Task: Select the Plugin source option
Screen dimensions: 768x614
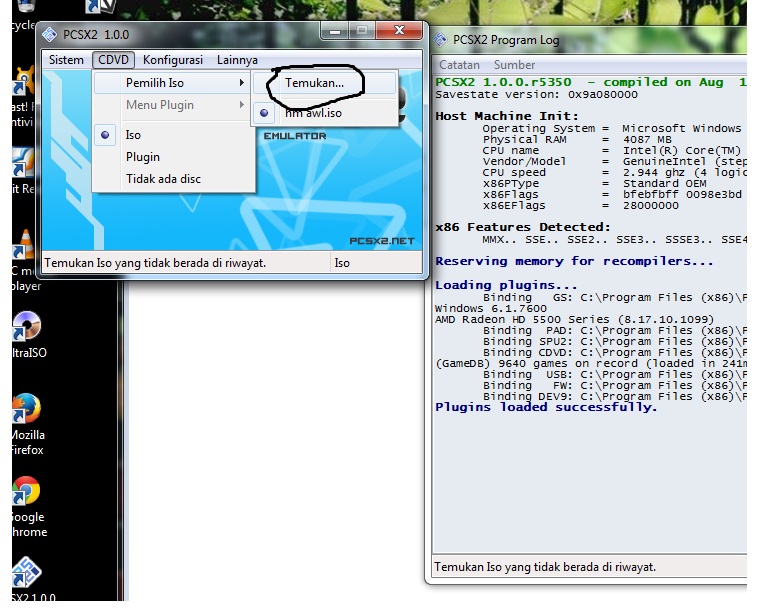Action: [x=173, y=157]
